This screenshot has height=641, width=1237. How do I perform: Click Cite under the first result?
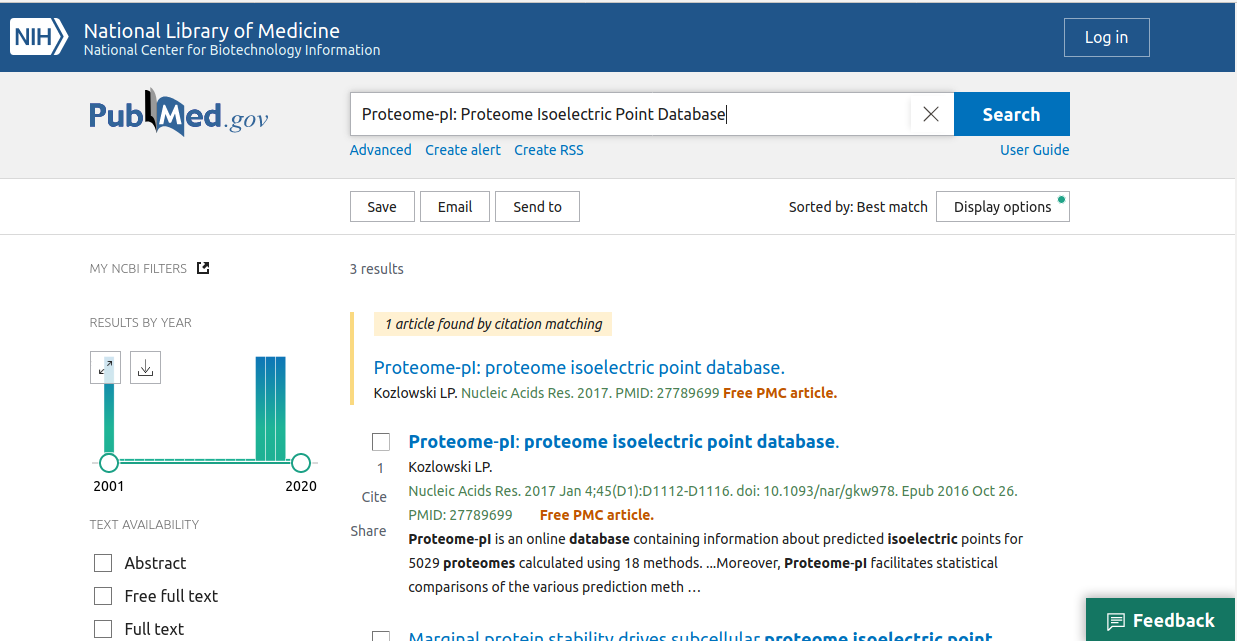click(x=374, y=497)
